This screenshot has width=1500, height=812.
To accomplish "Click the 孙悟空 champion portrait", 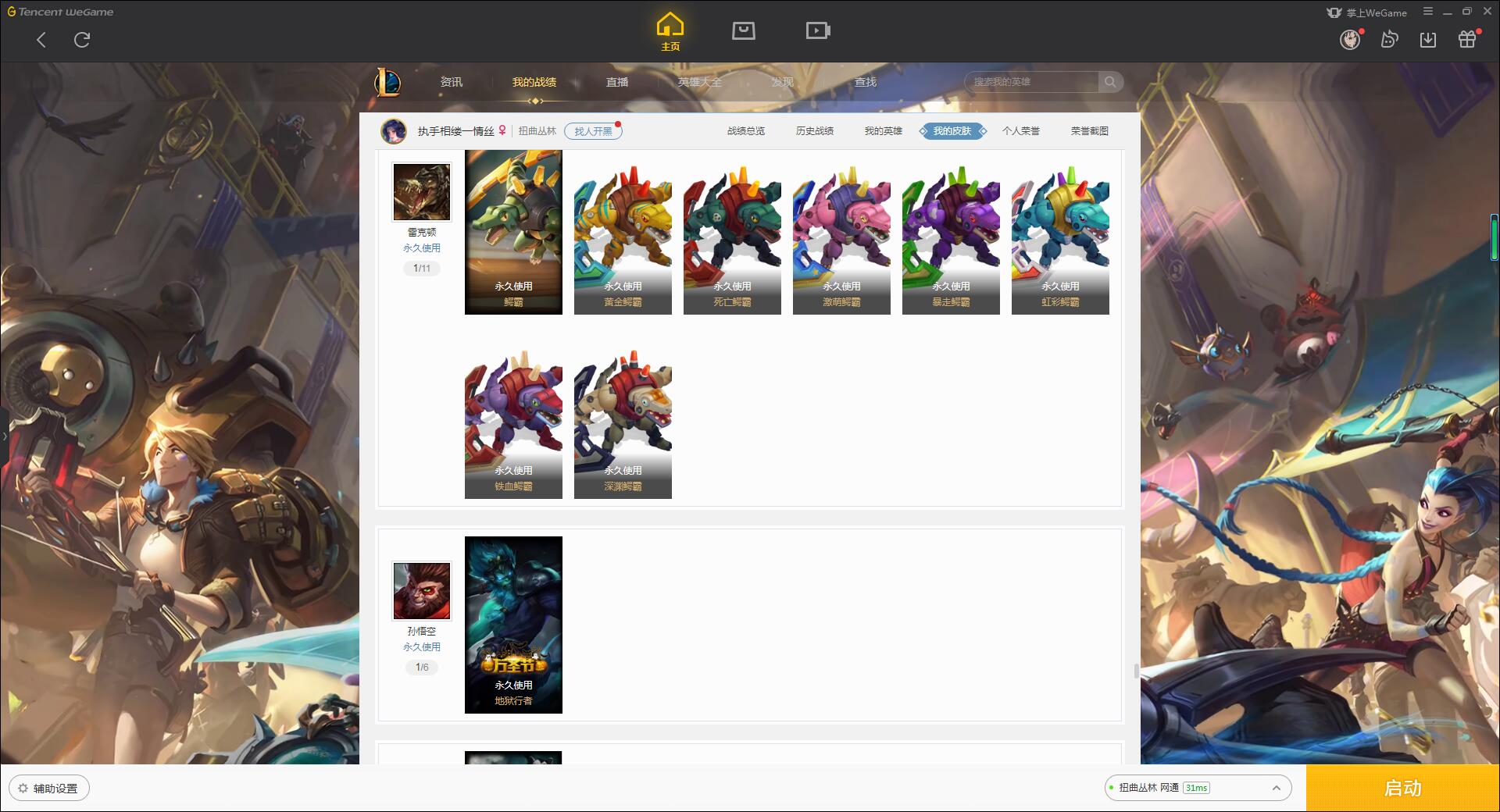I will 422,591.
